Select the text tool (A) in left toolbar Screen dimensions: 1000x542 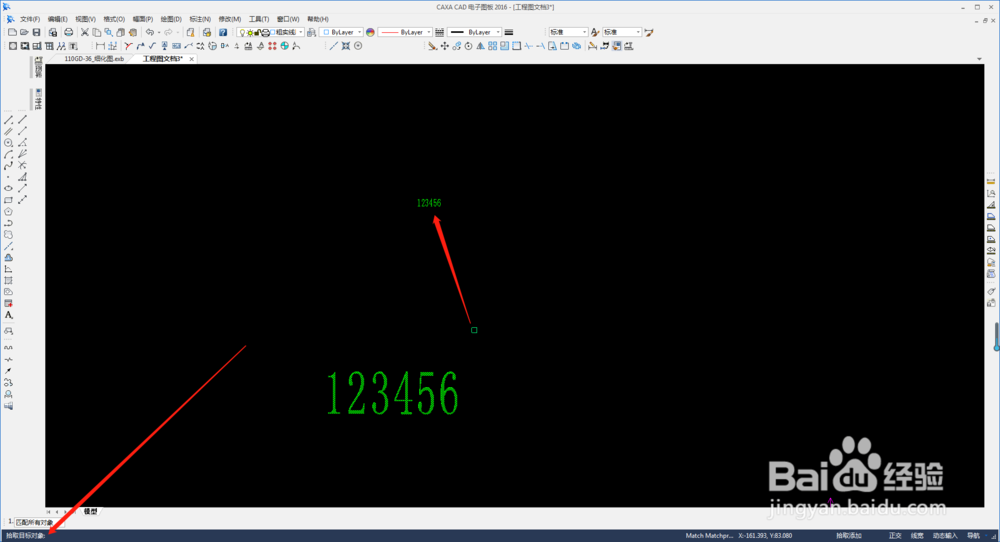[8, 315]
